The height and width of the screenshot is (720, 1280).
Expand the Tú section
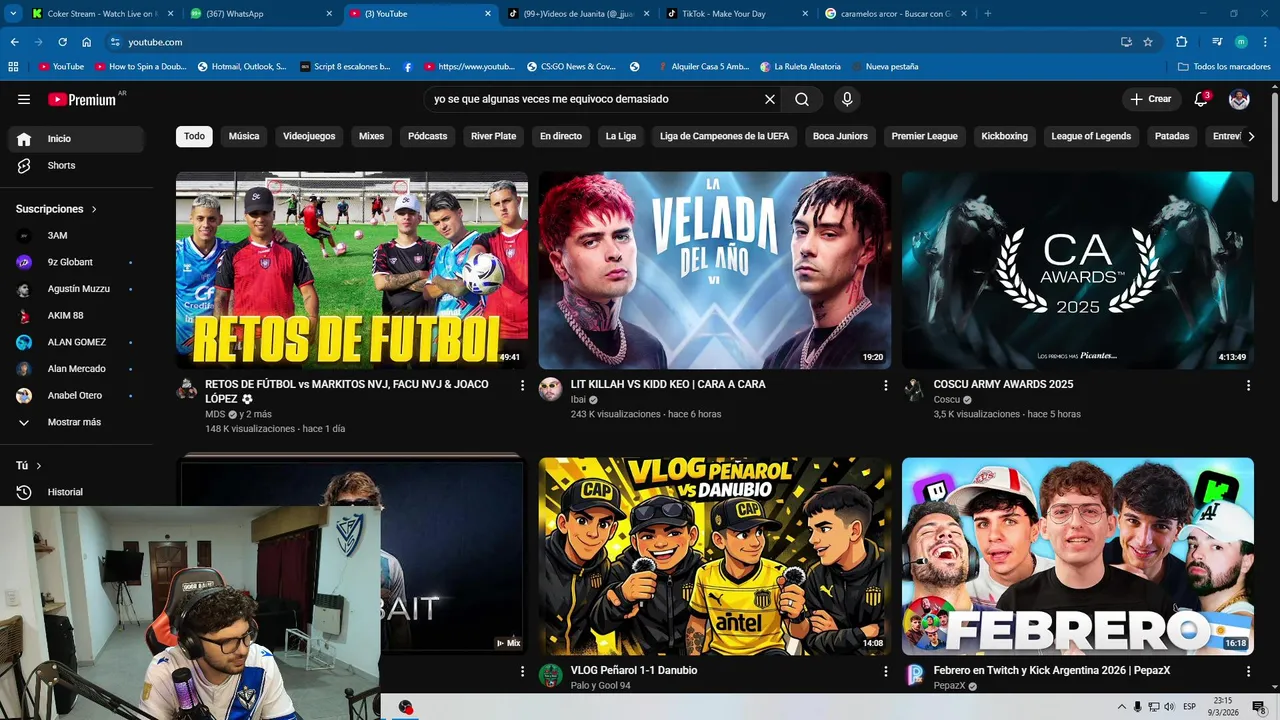(x=29, y=466)
